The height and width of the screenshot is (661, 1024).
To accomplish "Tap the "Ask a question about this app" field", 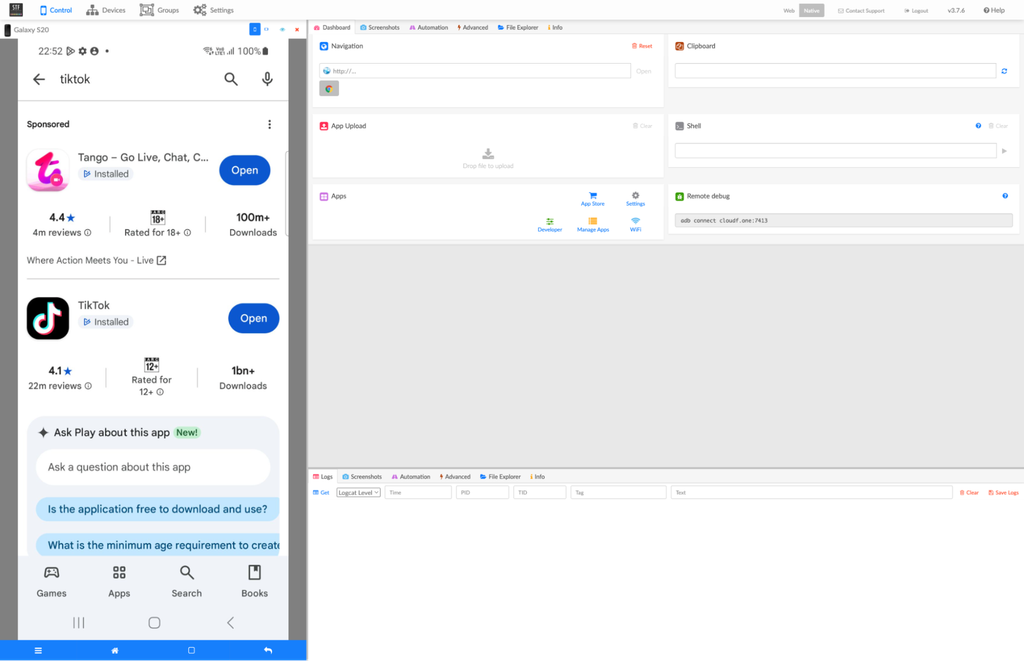I will pyautogui.click(x=153, y=467).
